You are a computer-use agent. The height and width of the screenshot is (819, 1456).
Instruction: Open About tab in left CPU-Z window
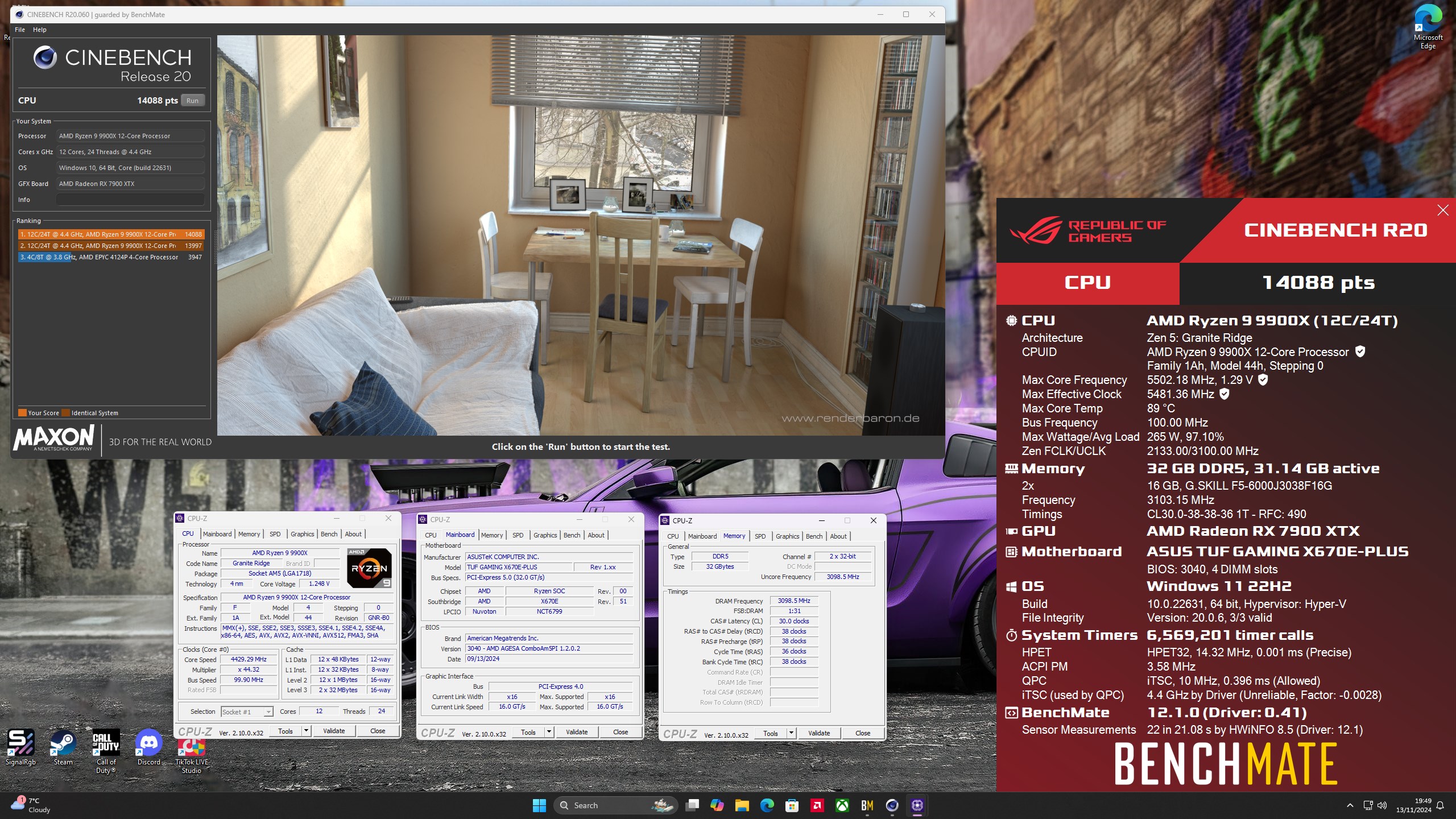tap(353, 534)
